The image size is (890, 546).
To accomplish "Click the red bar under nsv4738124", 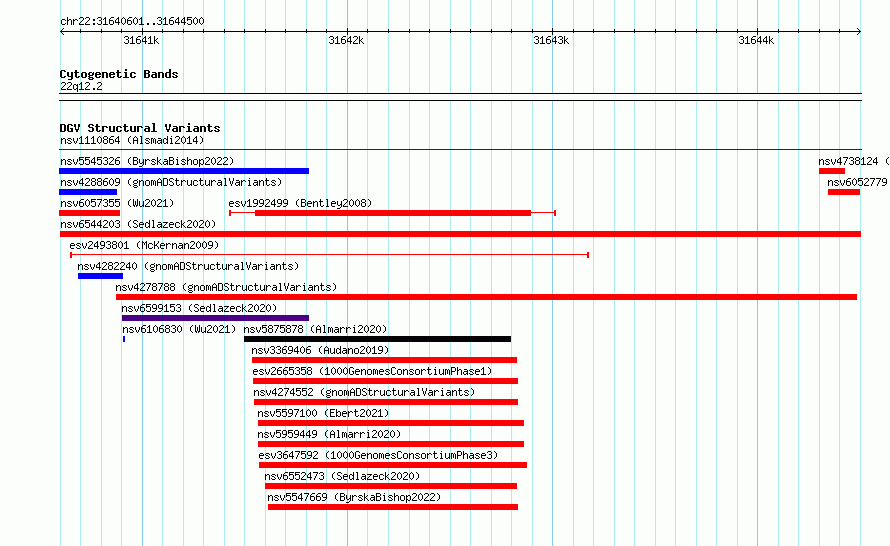I will [832, 171].
